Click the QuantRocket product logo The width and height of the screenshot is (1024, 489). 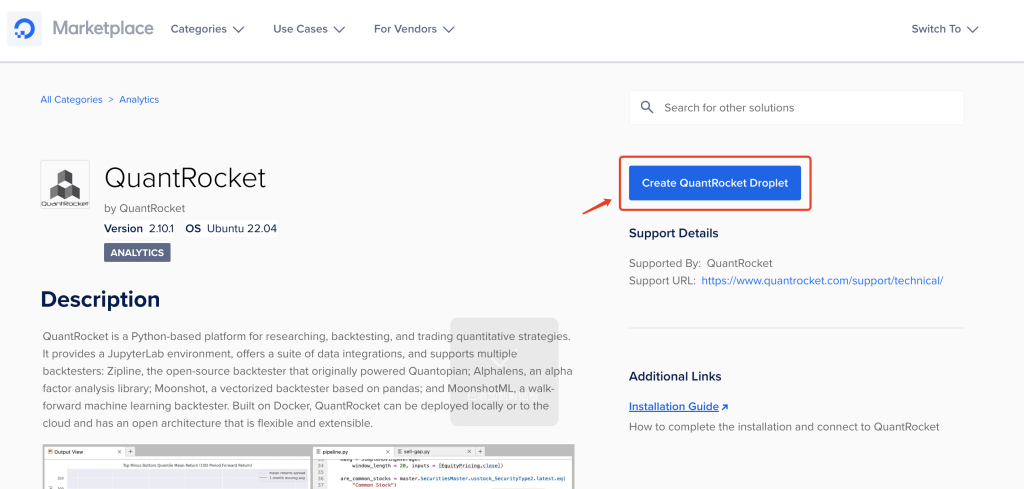point(65,185)
